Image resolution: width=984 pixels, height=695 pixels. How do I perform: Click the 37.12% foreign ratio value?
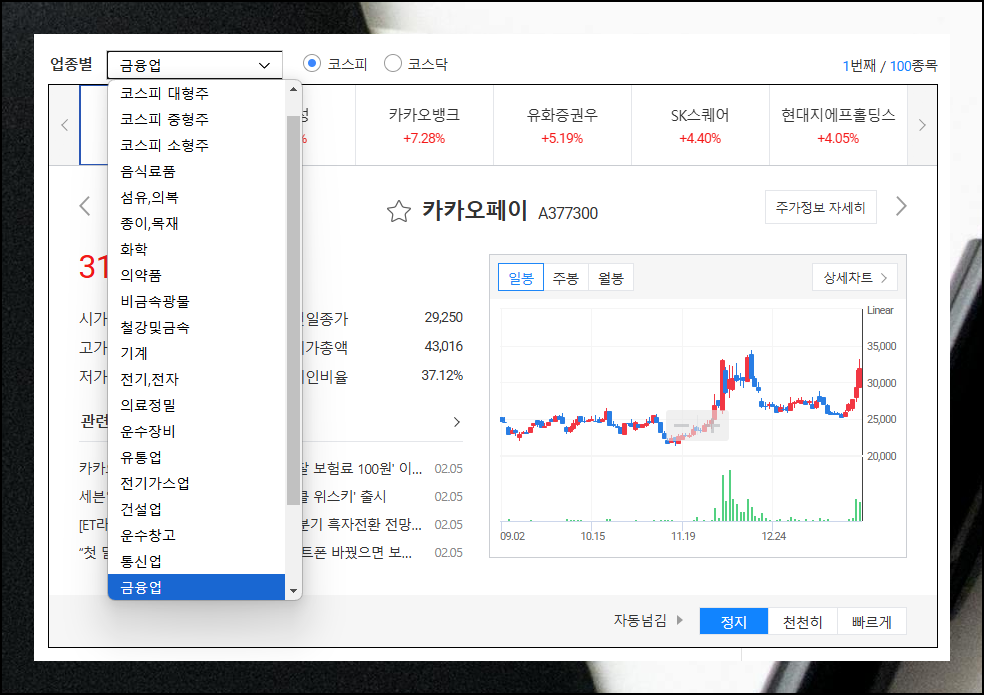pyautogui.click(x=442, y=375)
